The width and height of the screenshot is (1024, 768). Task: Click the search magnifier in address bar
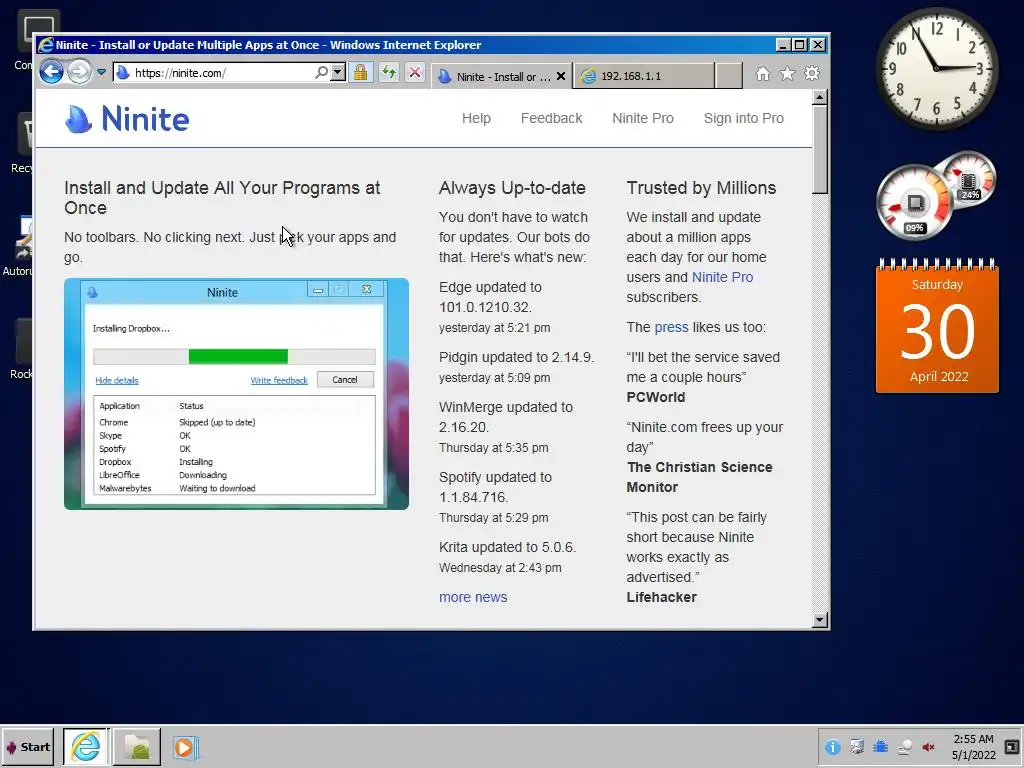click(x=321, y=72)
